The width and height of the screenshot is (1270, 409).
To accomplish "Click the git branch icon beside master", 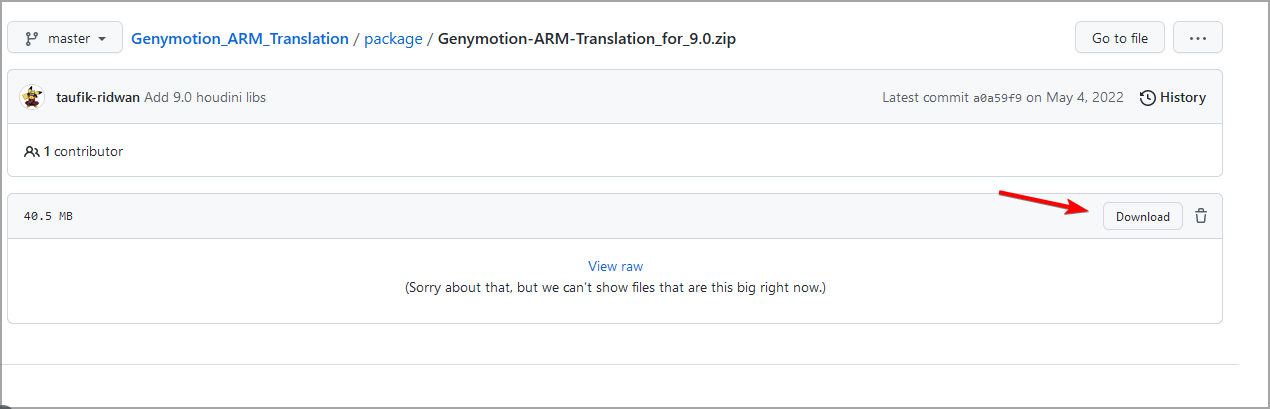I will point(32,38).
